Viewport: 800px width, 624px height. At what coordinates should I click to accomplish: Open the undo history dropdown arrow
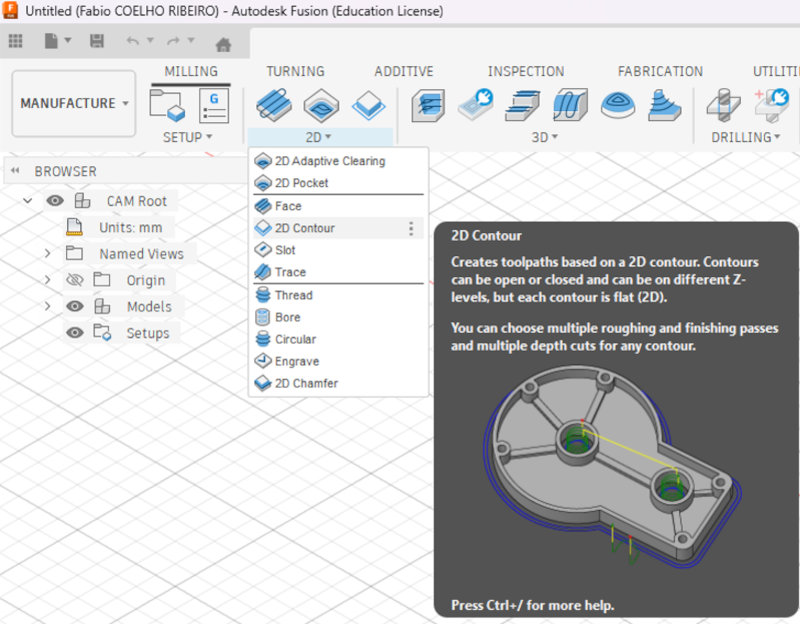click(x=151, y=40)
